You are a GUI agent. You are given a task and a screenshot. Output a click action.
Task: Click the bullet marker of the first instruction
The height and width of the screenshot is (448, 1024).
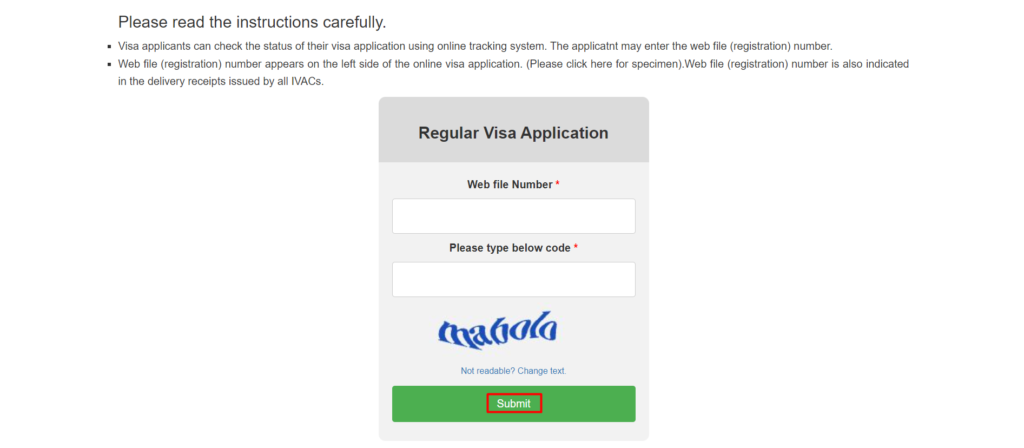click(109, 47)
